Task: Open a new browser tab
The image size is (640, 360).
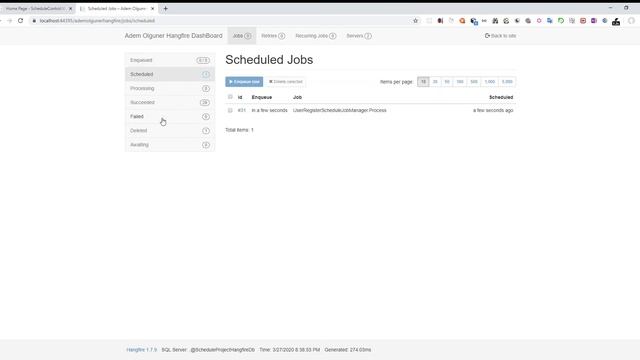Action: (x=165, y=8)
